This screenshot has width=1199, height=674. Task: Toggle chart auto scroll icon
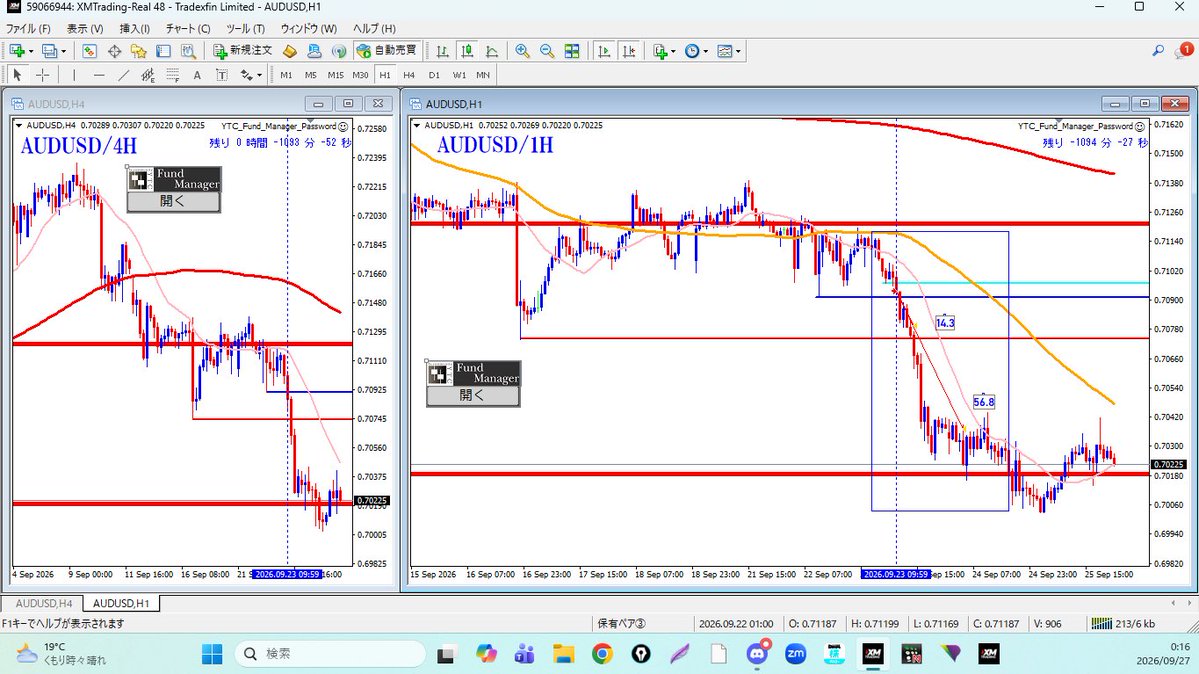pos(604,51)
